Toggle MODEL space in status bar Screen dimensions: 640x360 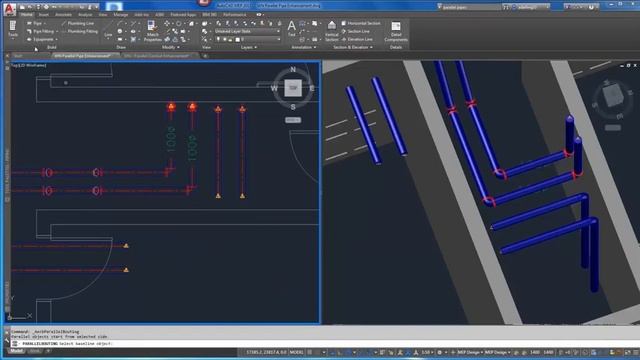coord(296,352)
